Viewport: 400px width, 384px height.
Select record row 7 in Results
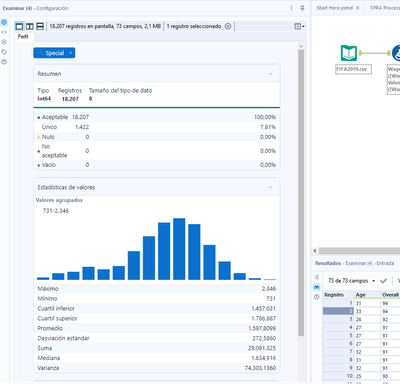pos(338,352)
